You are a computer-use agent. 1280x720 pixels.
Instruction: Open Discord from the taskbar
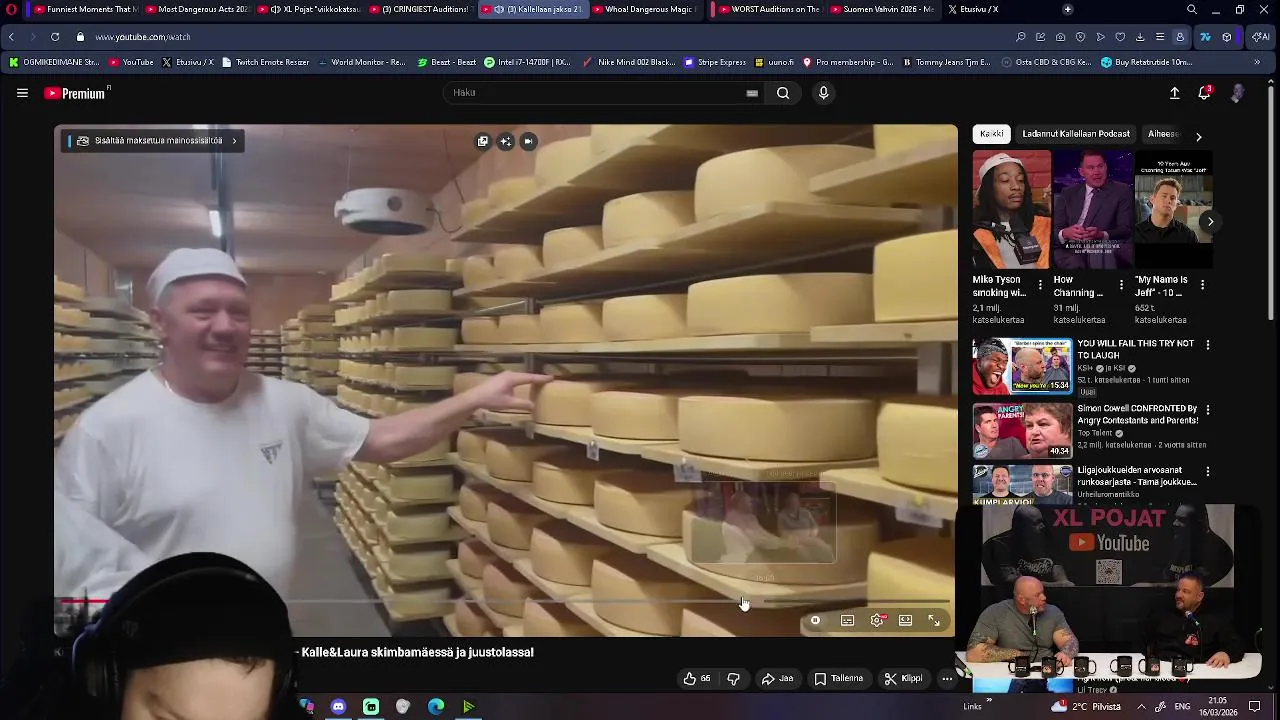tap(338, 707)
